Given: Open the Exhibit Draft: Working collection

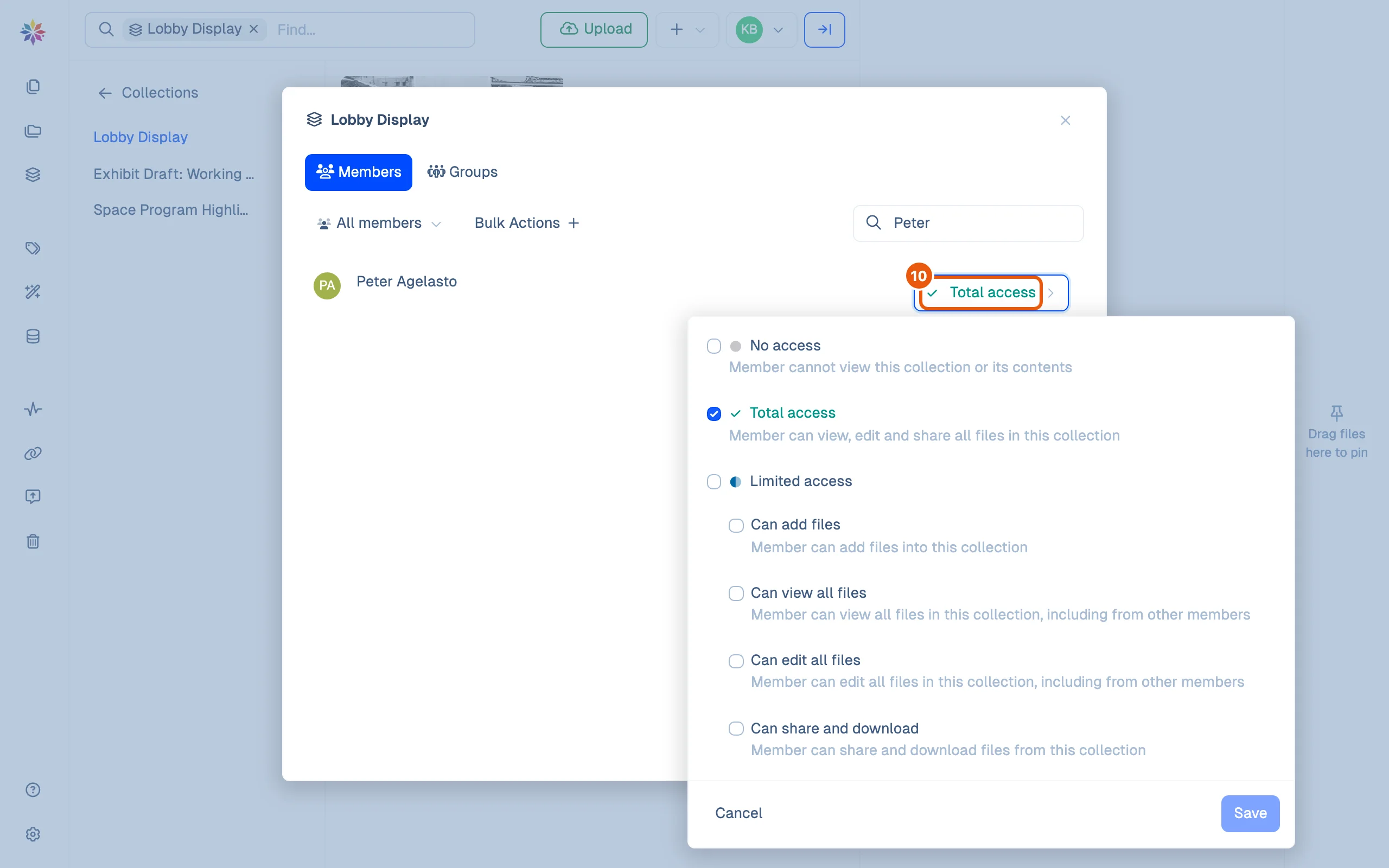Looking at the screenshot, I should coord(174,174).
